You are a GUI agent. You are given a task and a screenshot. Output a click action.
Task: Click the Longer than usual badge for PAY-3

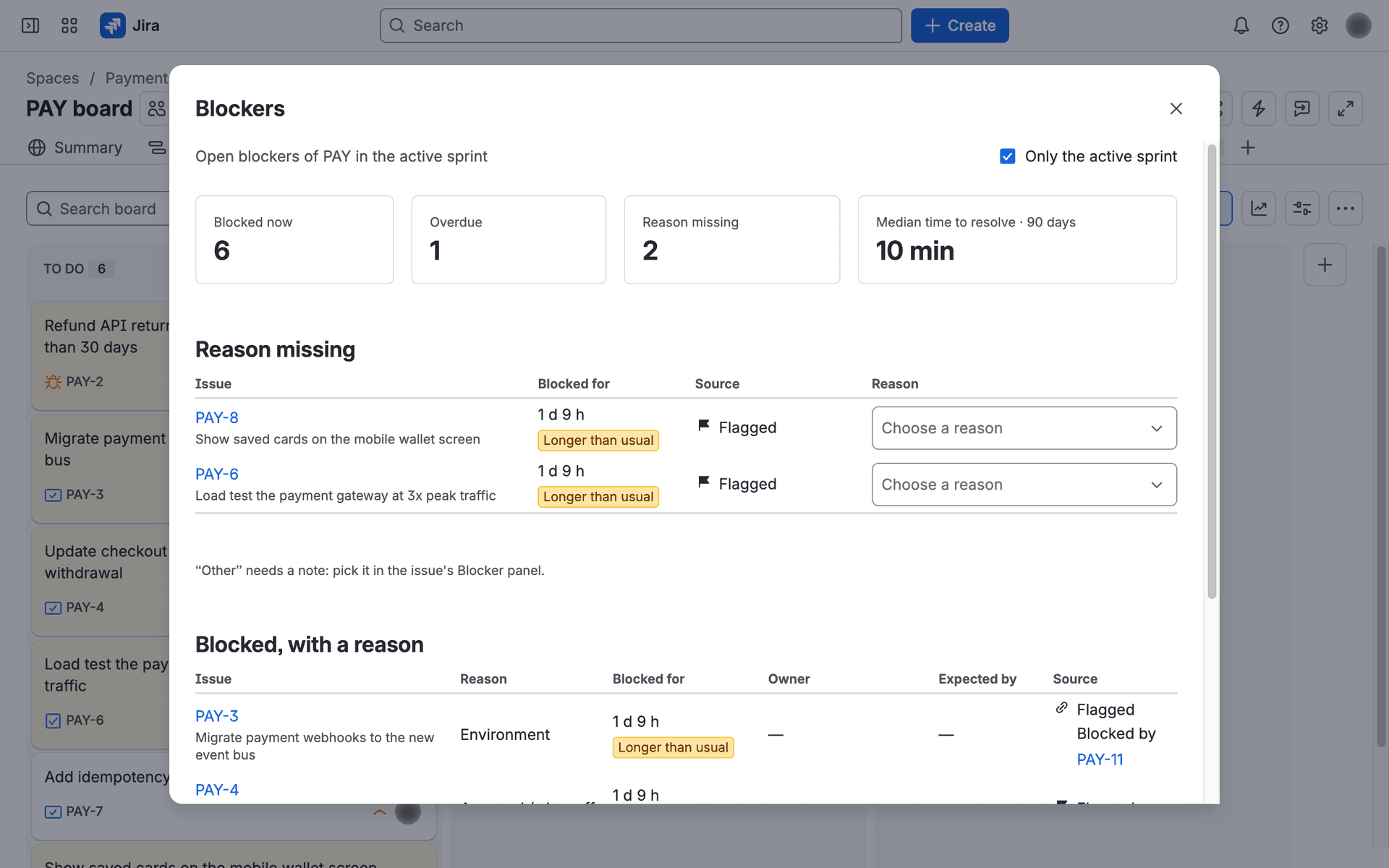tap(673, 747)
